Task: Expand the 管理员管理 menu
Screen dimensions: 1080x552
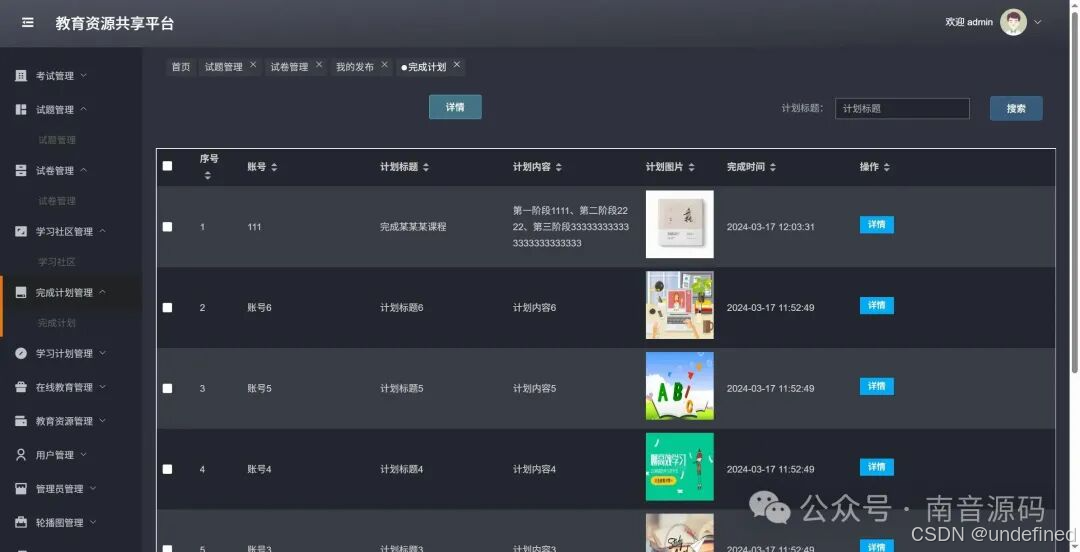Action: tap(93, 487)
